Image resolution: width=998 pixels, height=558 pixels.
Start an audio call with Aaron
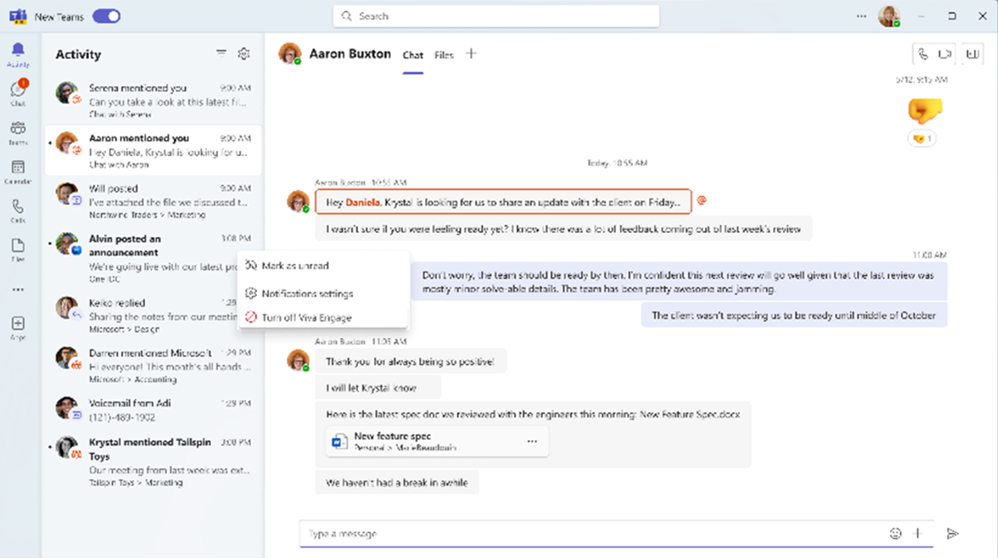(923, 55)
